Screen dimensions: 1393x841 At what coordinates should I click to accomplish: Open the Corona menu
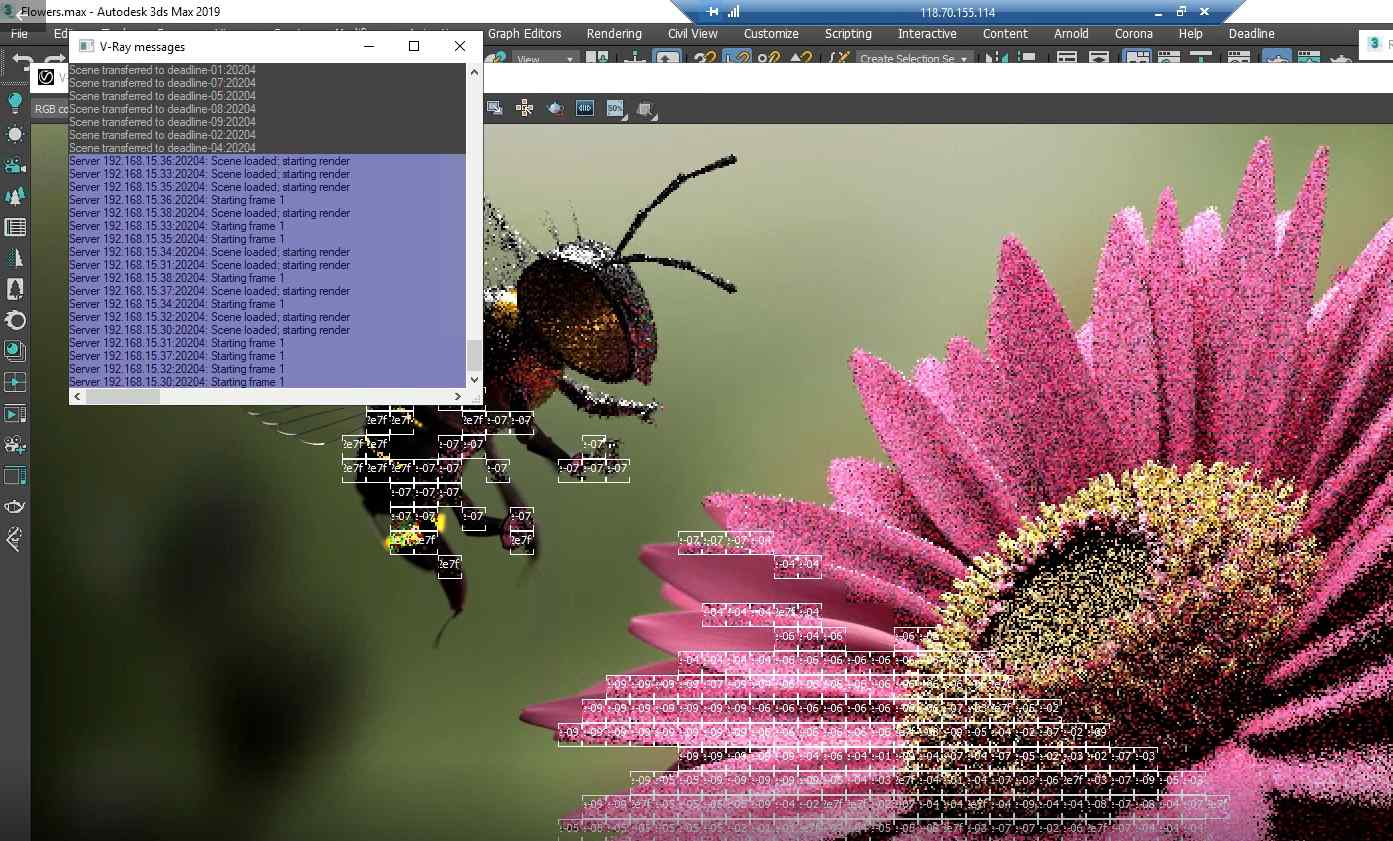tap(1133, 34)
